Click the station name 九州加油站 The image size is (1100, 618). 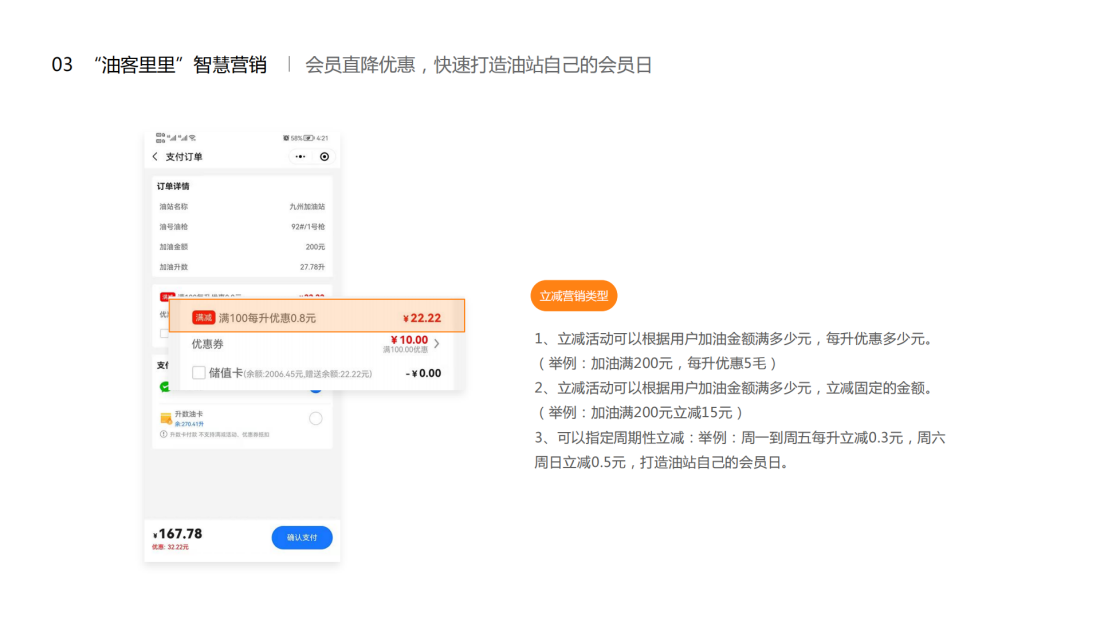click(x=307, y=207)
